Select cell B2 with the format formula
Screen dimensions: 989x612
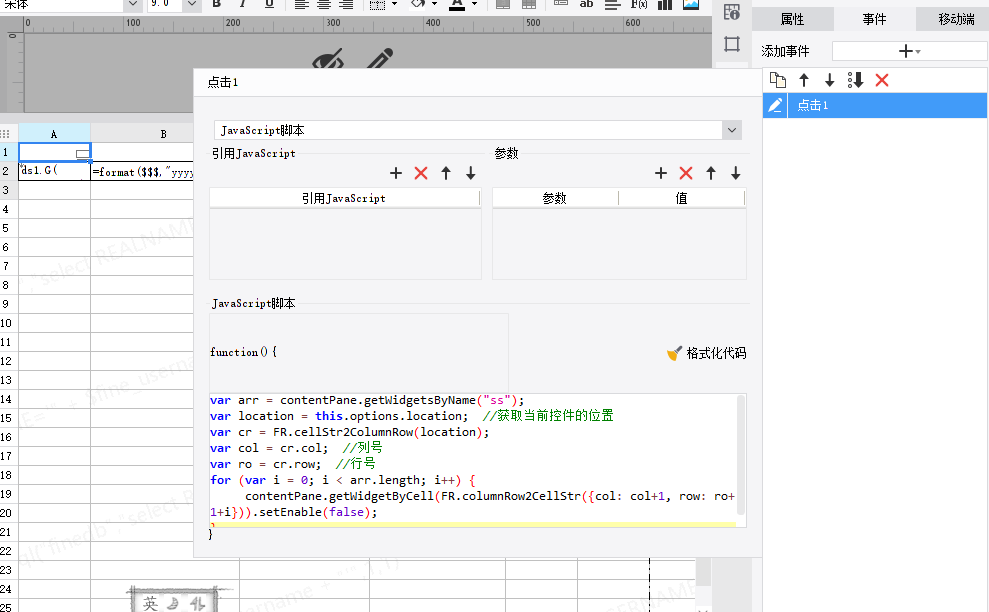pos(142,171)
